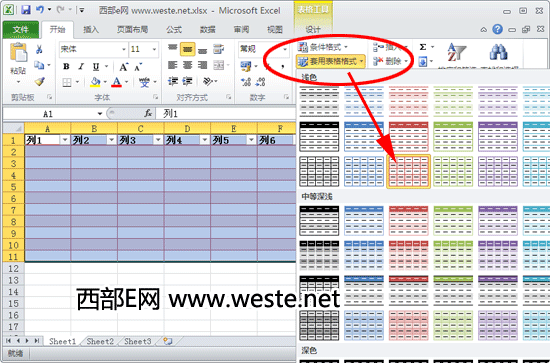Toggle Bold formatting

tap(66, 67)
